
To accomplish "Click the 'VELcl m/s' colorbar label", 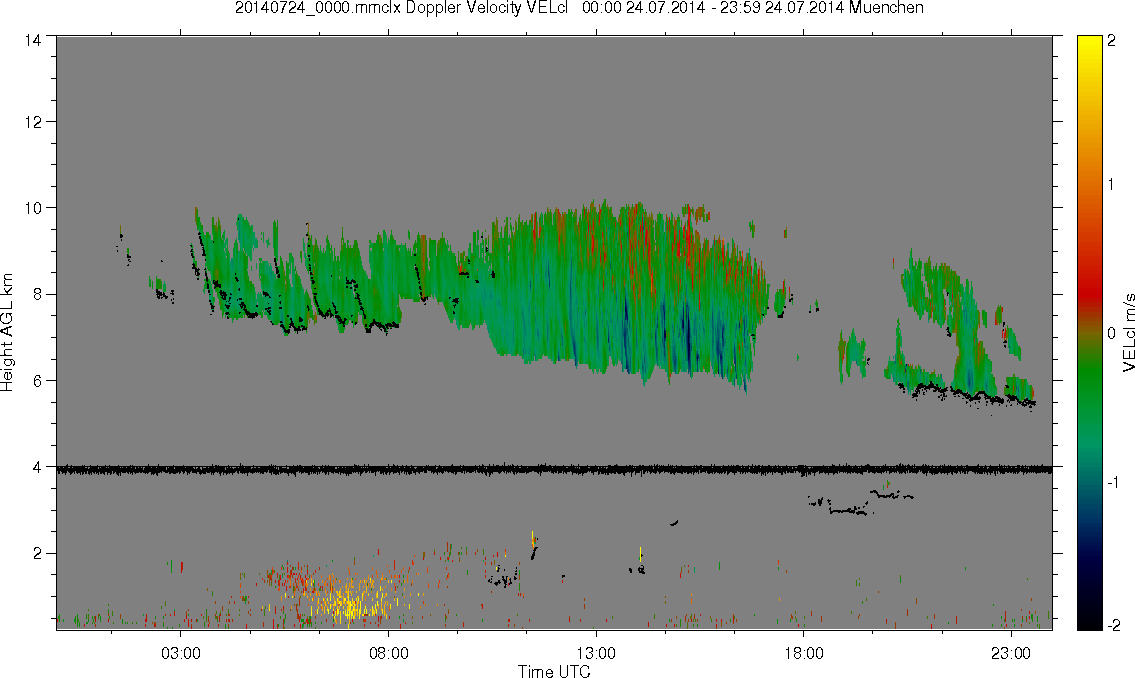I will pyautogui.click(x=1128, y=333).
